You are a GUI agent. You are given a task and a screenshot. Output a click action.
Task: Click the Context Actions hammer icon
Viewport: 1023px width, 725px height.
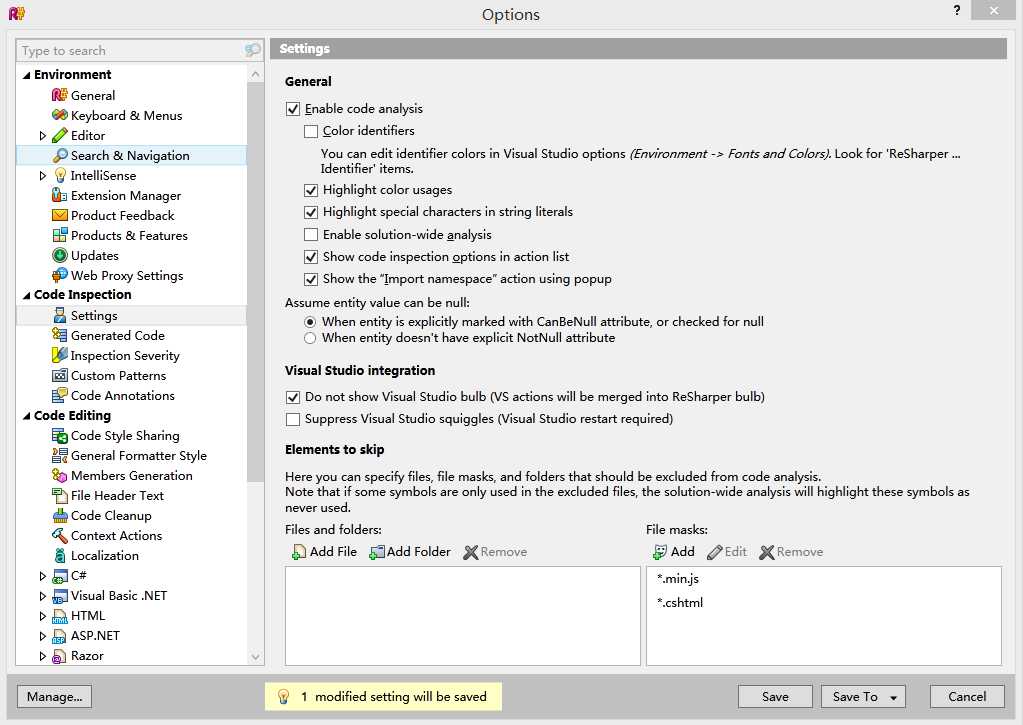(x=59, y=536)
